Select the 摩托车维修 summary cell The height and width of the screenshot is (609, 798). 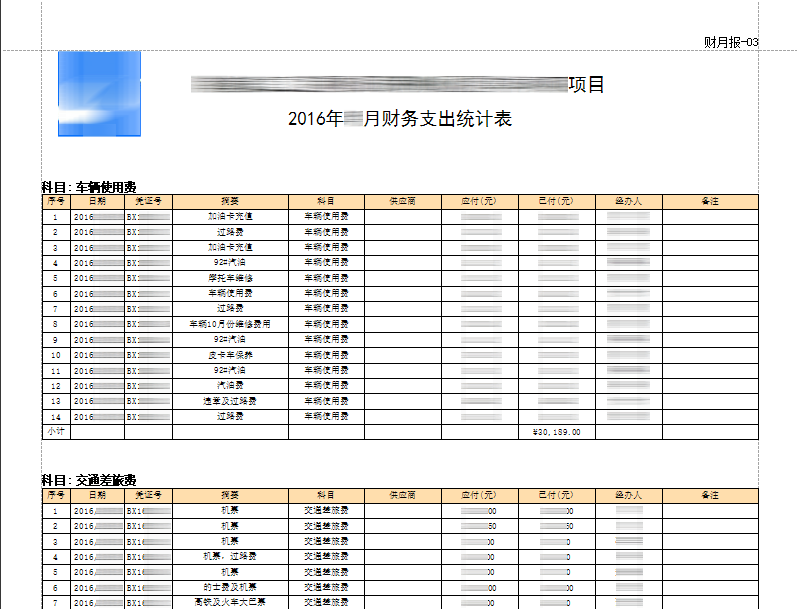pos(230,278)
